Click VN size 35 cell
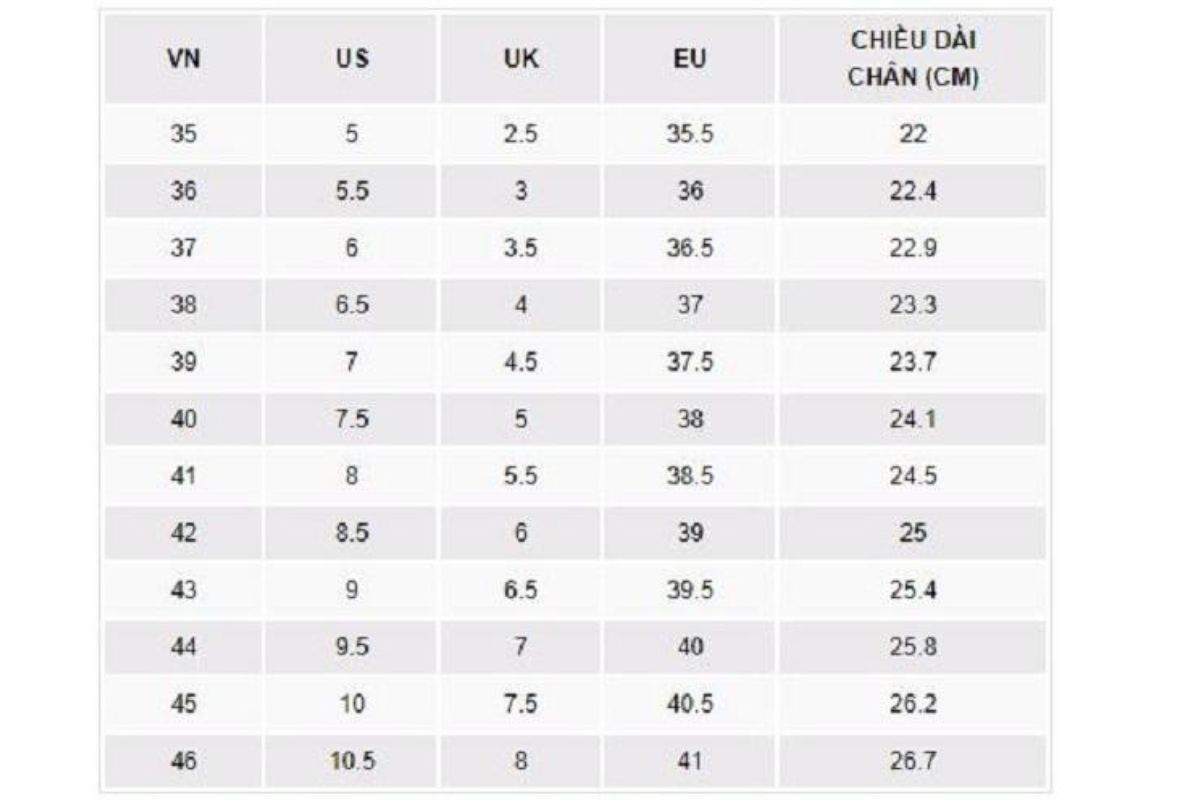1200x800 pixels. (x=184, y=134)
